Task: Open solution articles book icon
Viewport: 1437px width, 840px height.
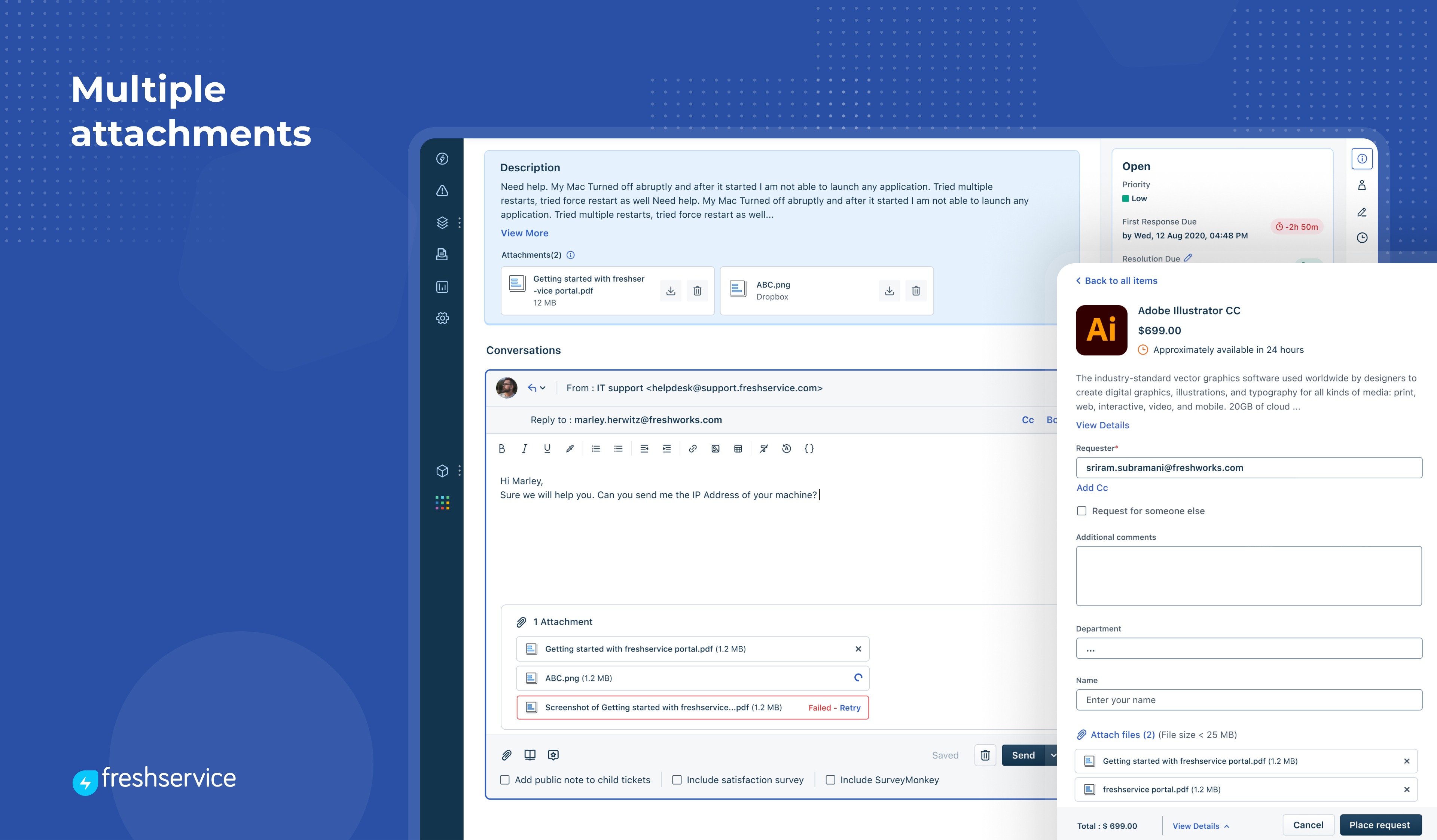Action: pyautogui.click(x=530, y=755)
